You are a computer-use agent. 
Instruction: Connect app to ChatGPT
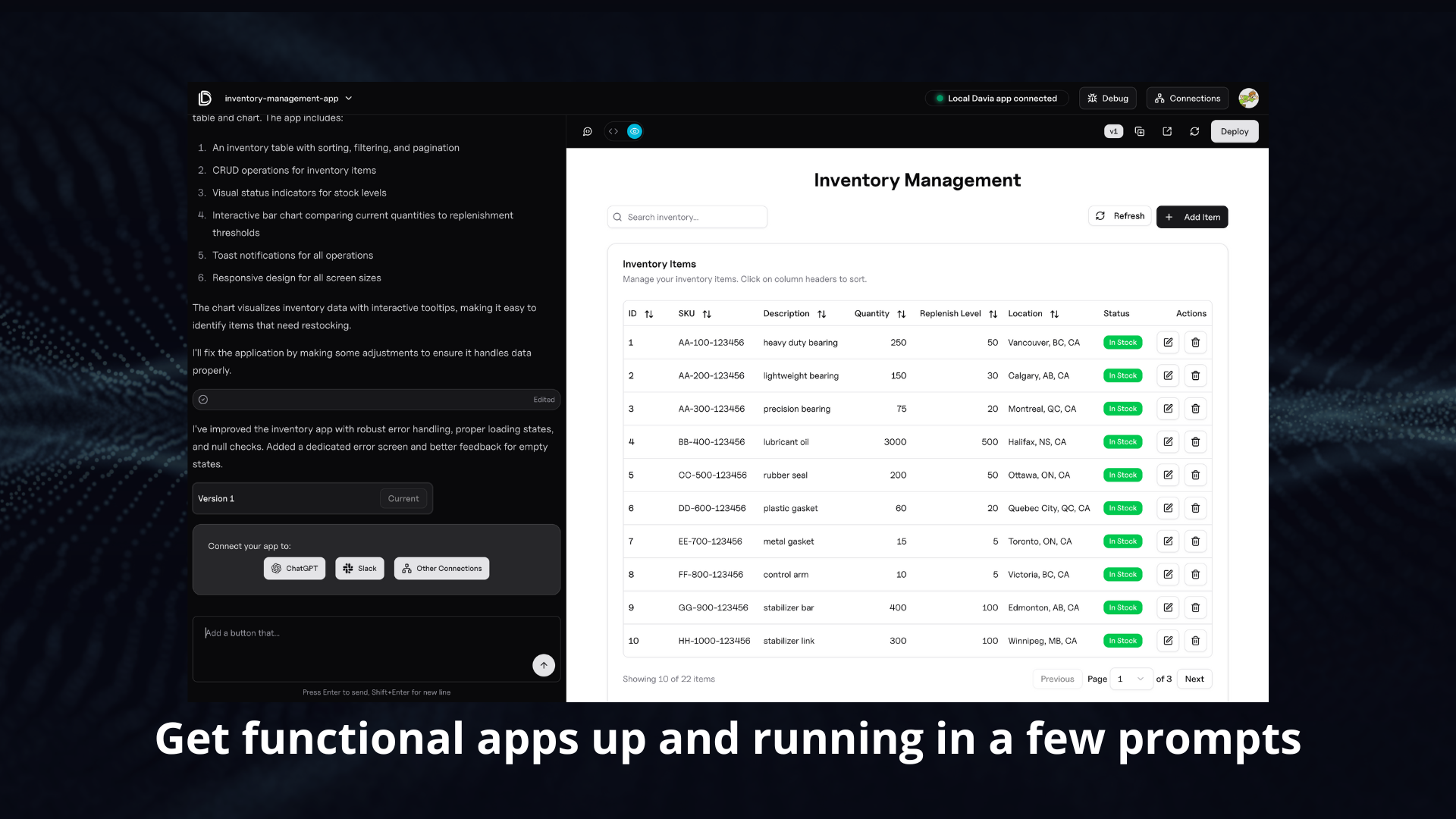[x=294, y=569]
